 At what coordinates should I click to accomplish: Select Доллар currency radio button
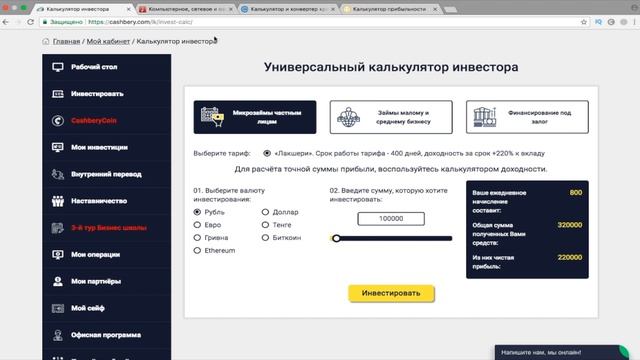point(265,212)
